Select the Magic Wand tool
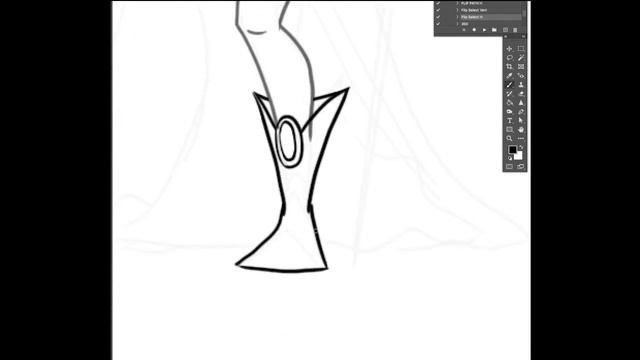The height and width of the screenshot is (360, 640). [x=521, y=58]
